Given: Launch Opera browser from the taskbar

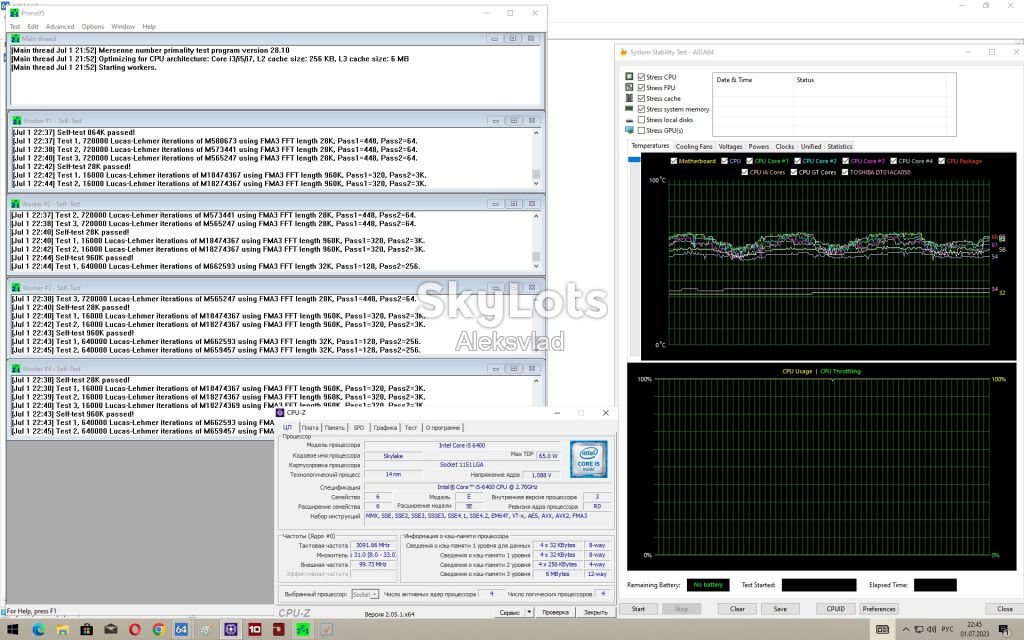Looking at the screenshot, I should point(135,630).
